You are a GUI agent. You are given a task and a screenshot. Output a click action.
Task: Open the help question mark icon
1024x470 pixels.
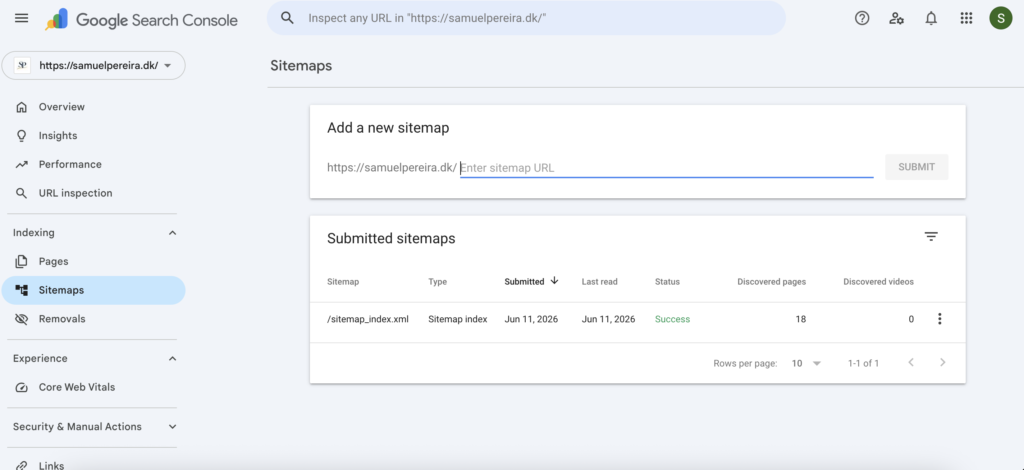coord(862,18)
